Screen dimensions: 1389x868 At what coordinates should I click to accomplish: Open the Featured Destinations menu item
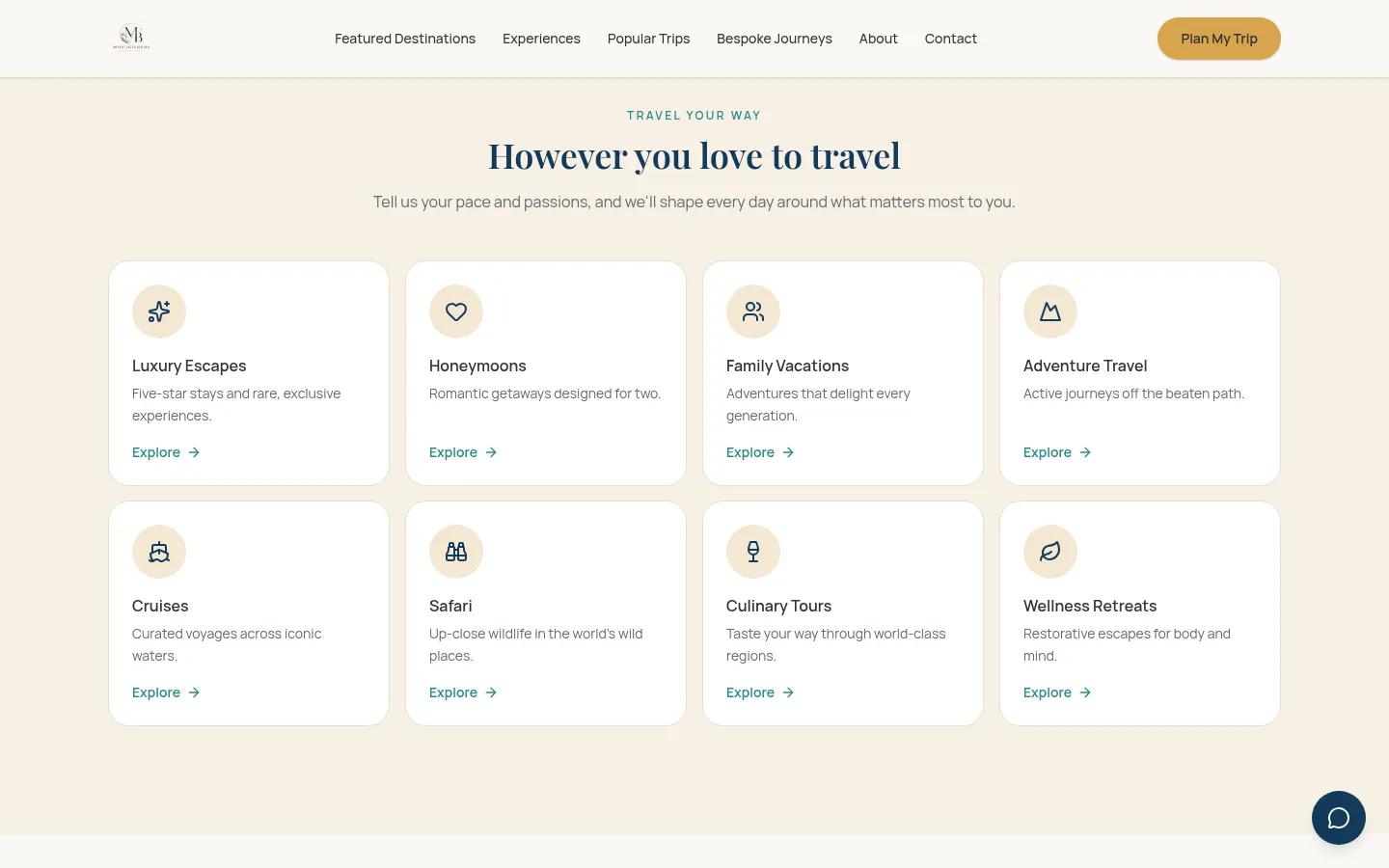point(405,39)
